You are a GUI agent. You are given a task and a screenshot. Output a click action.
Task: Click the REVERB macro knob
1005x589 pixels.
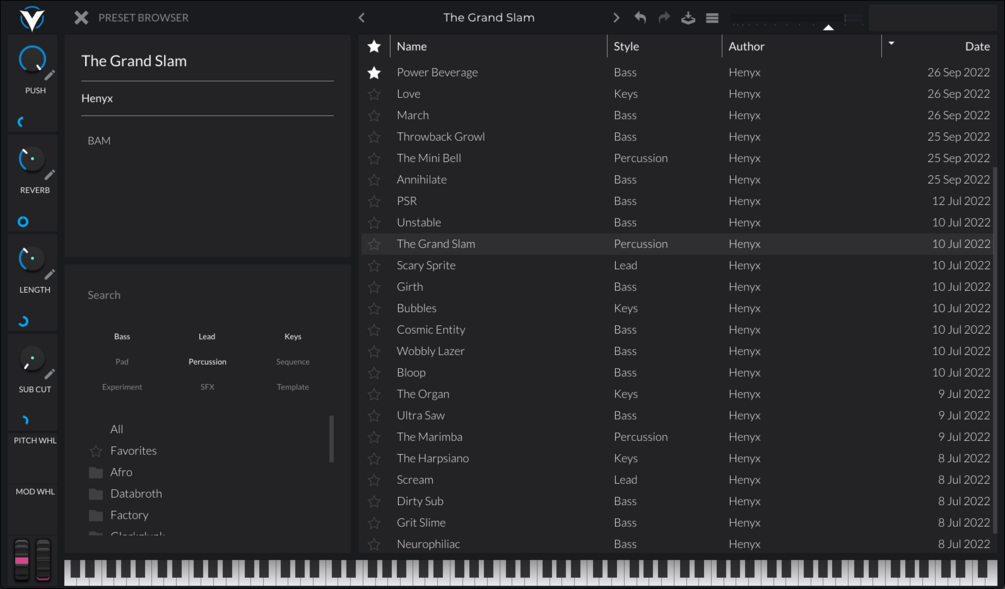point(31,160)
